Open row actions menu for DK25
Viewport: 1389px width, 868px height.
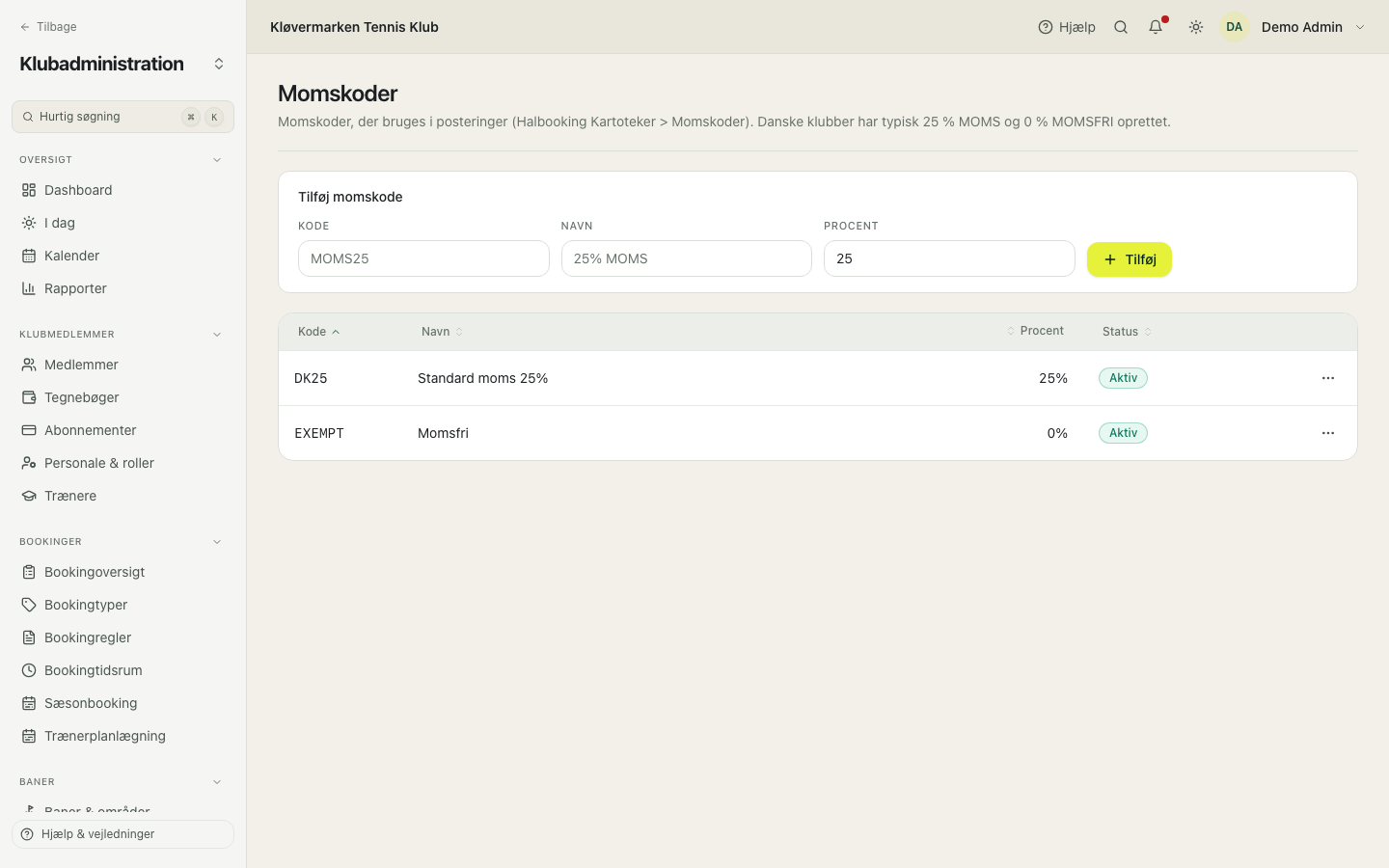[x=1328, y=378]
